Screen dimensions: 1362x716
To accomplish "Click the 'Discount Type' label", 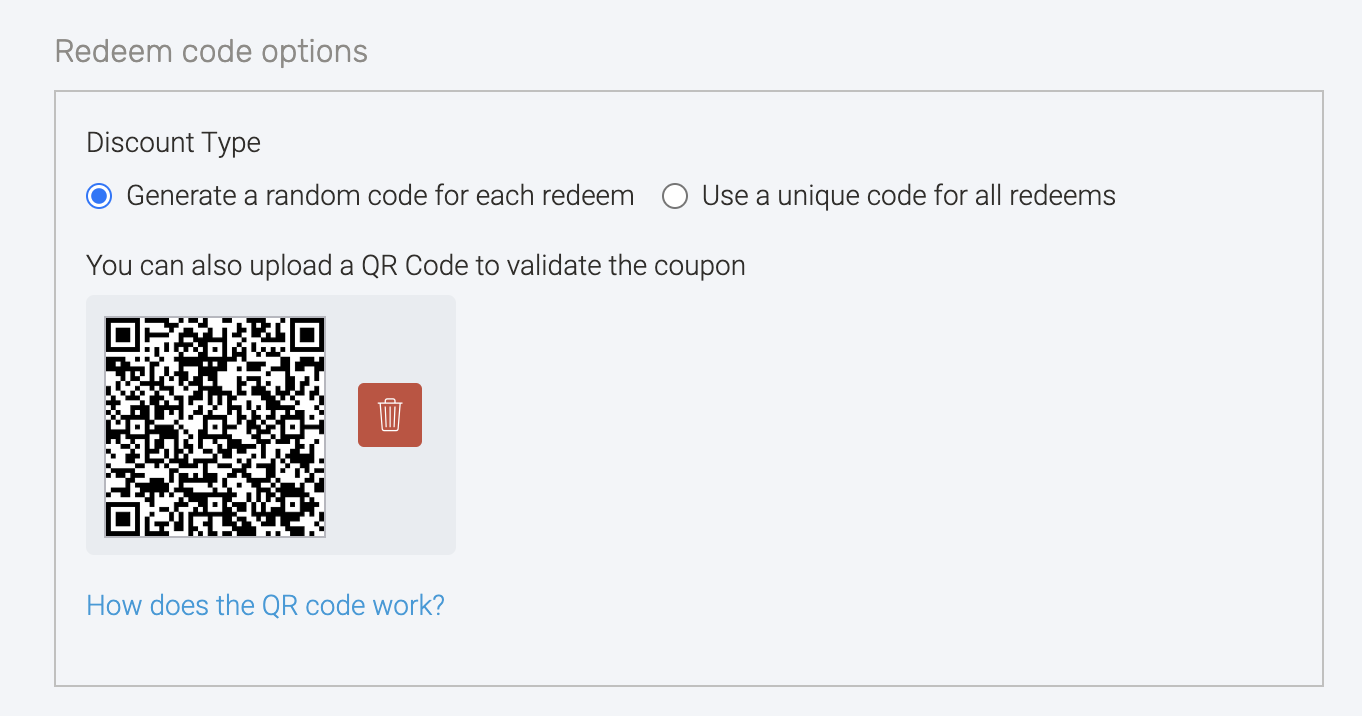I will click(x=173, y=143).
